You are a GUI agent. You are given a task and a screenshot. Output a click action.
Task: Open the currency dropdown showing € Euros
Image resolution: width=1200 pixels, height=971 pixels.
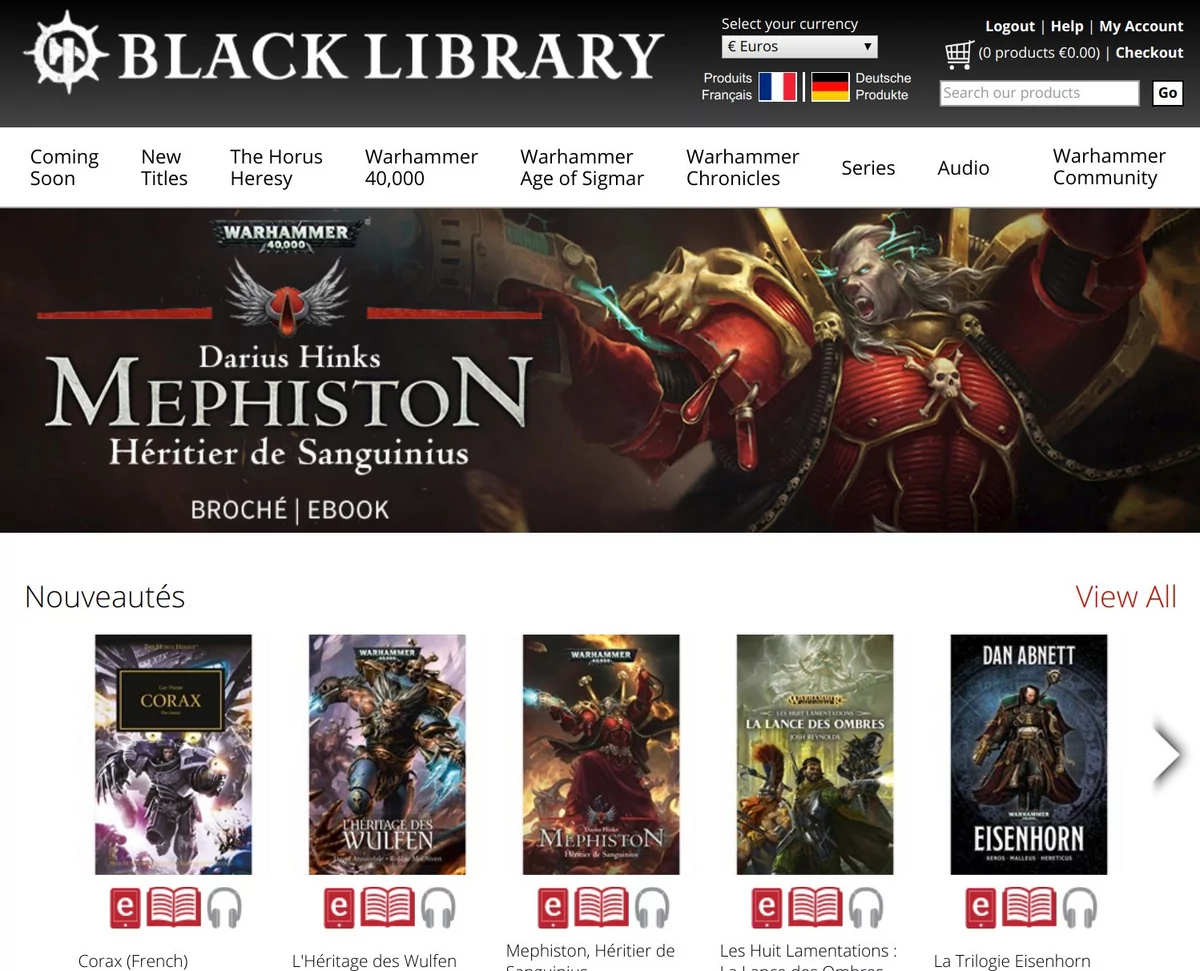(x=800, y=46)
